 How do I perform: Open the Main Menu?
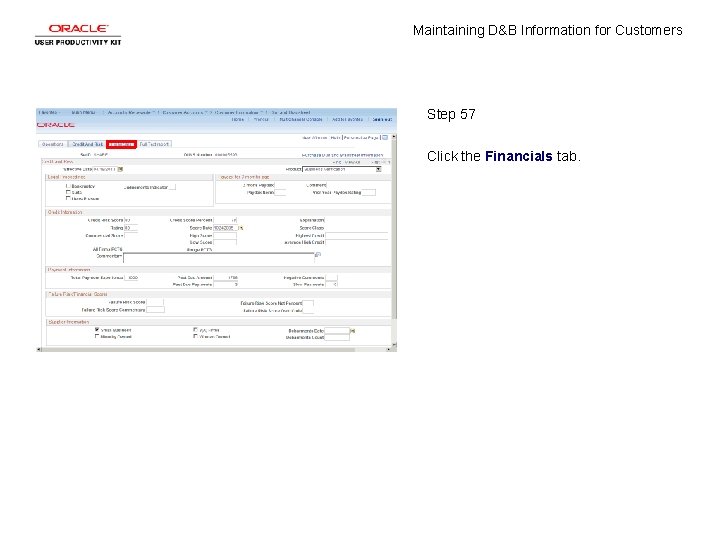coord(84,112)
